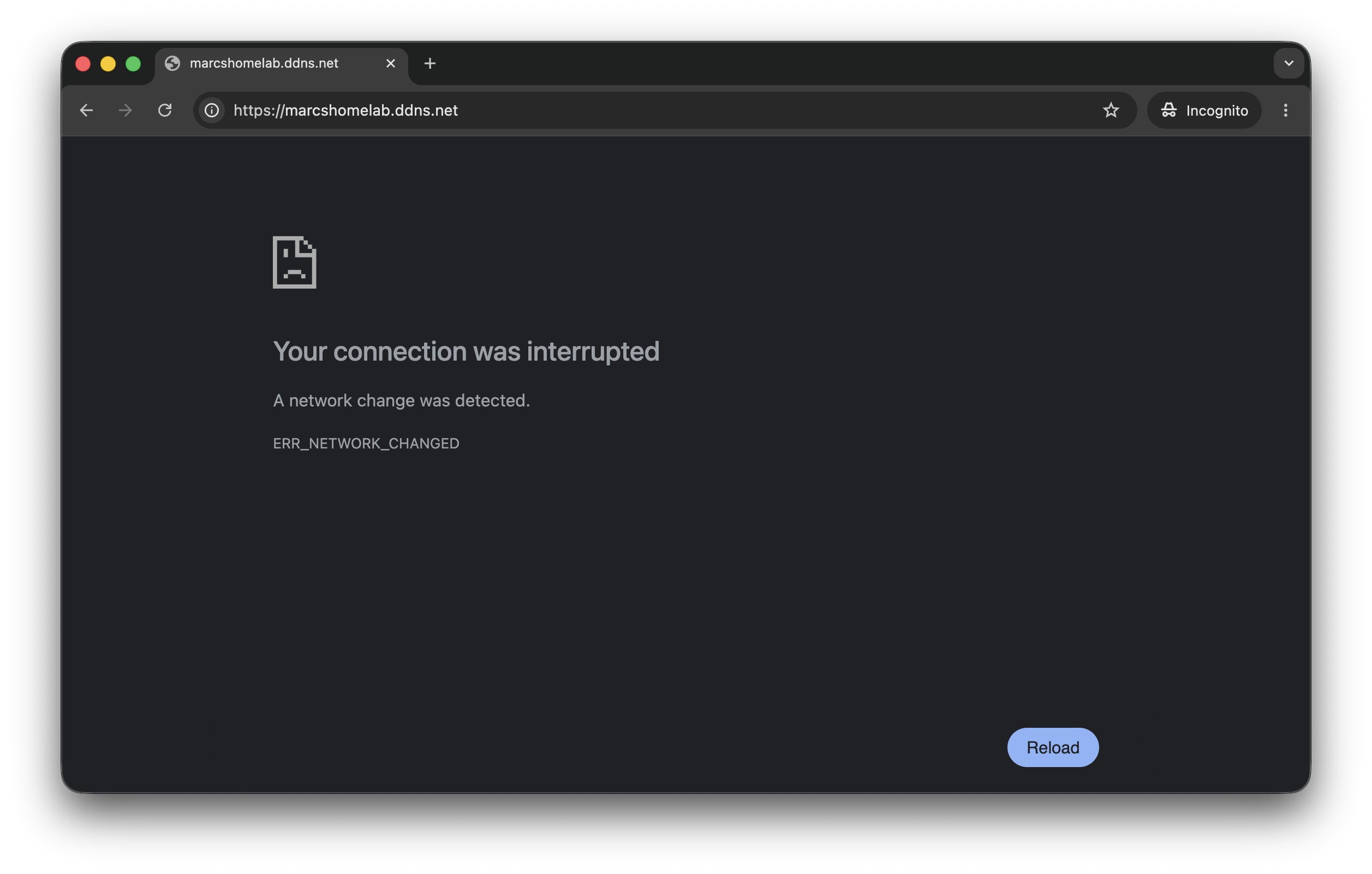
Task: Click the blue Reload button
Action: (x=1052, y=747)
